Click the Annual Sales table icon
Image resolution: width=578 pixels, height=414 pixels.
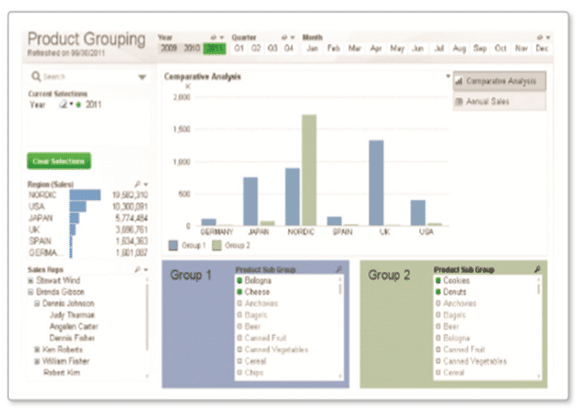point(459,101)
